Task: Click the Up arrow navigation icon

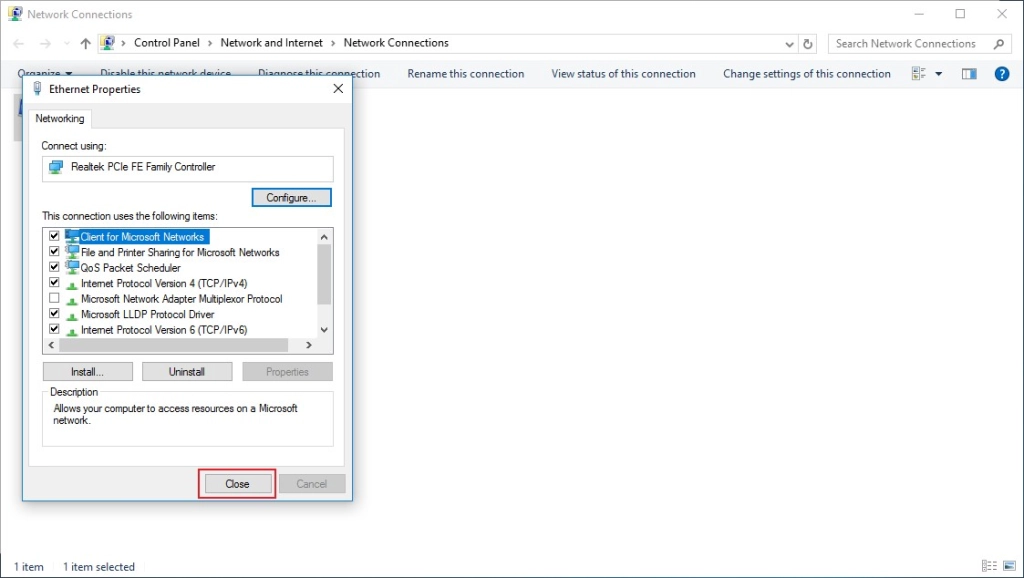Action: pos(85,44)
